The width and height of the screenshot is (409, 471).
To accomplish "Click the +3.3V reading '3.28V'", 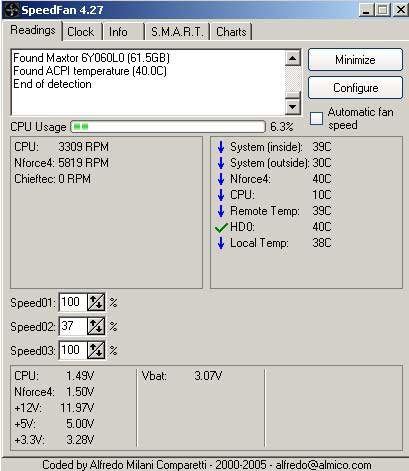I will [80, 440].
